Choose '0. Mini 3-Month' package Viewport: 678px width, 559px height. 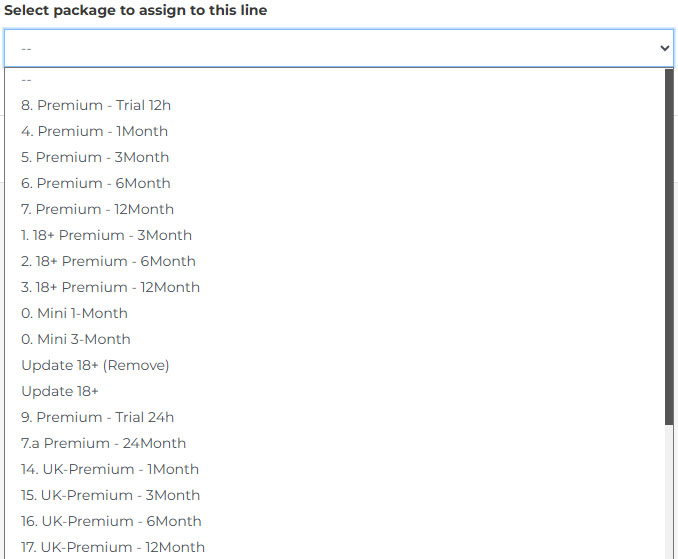pyautogui.click(x=75, y=339)
